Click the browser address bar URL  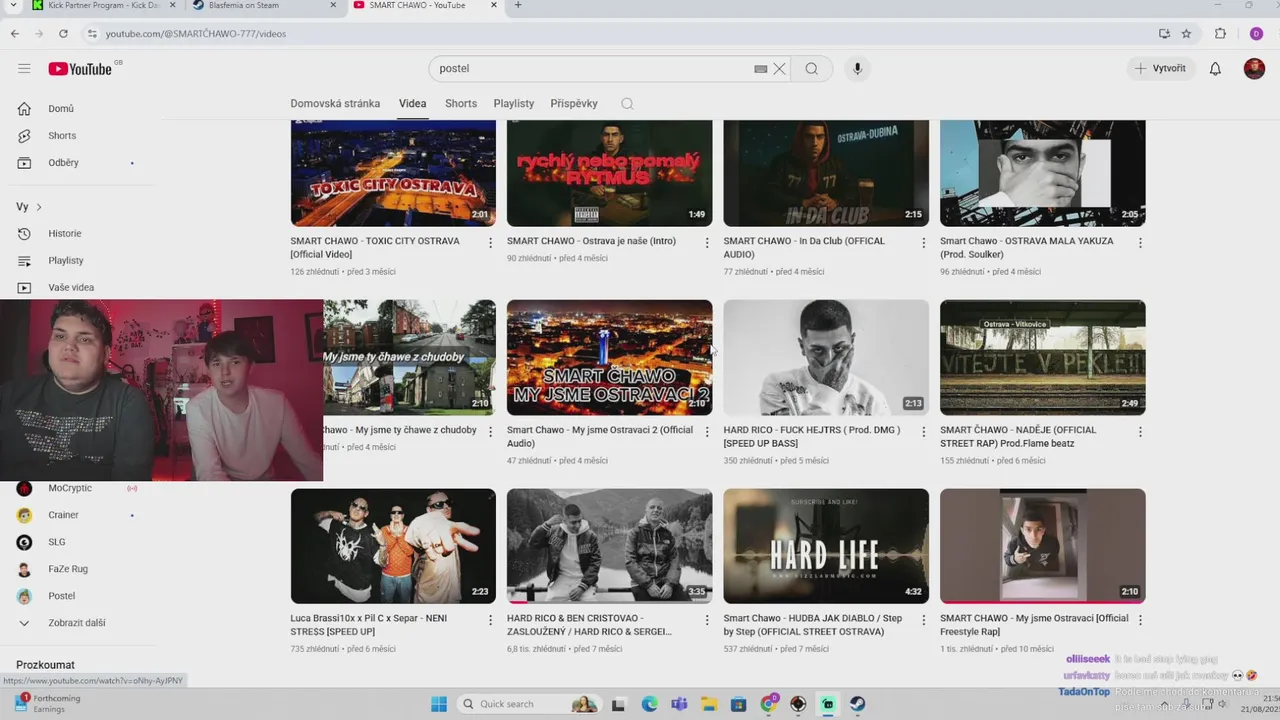[196, 34]
